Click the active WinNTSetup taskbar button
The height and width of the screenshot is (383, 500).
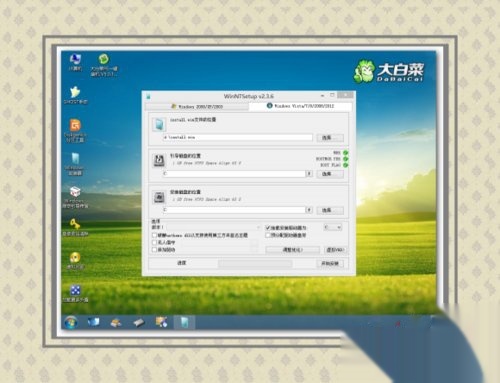tap(184, 322)
